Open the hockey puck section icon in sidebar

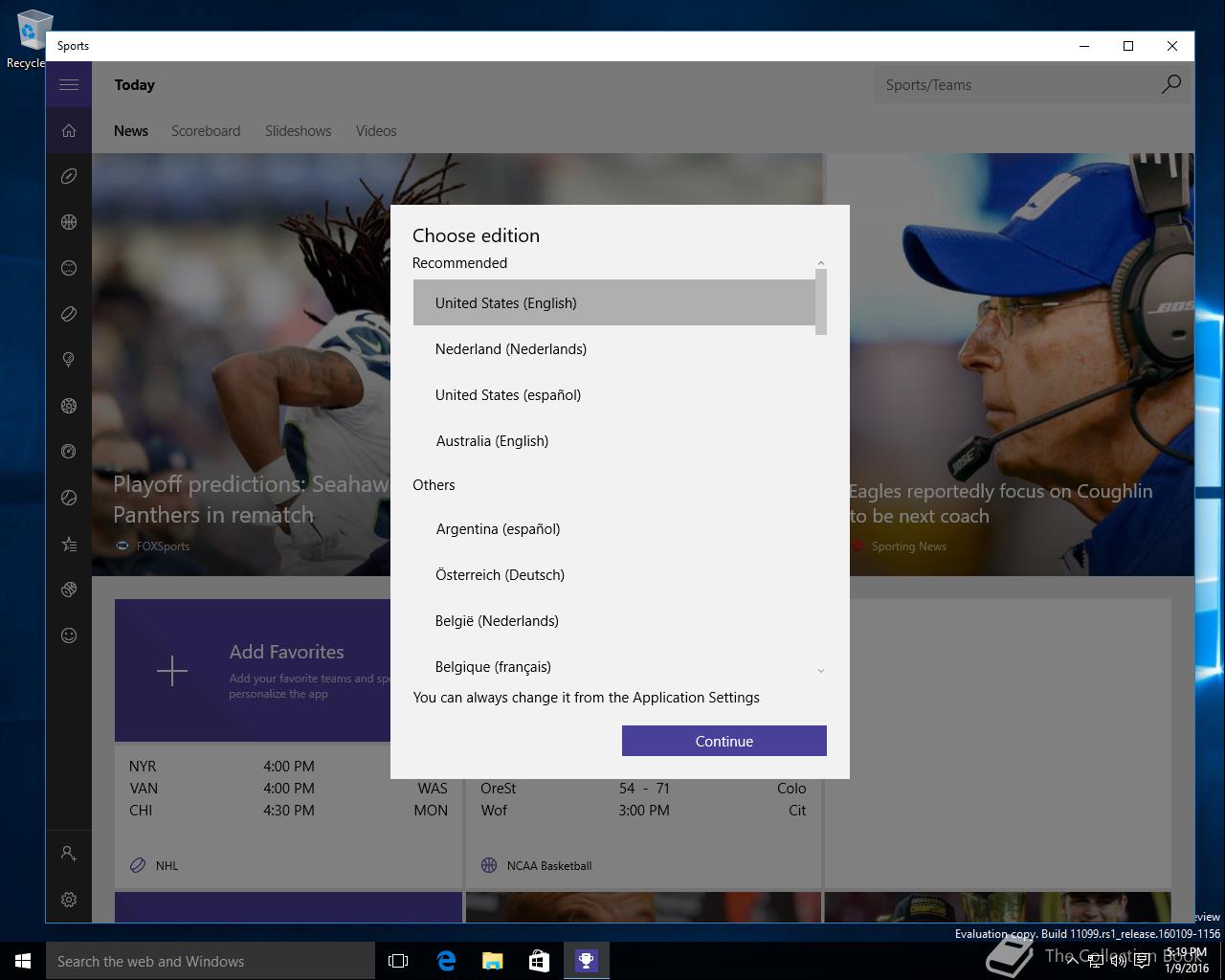pyautogui.click(x=69, y=314)
